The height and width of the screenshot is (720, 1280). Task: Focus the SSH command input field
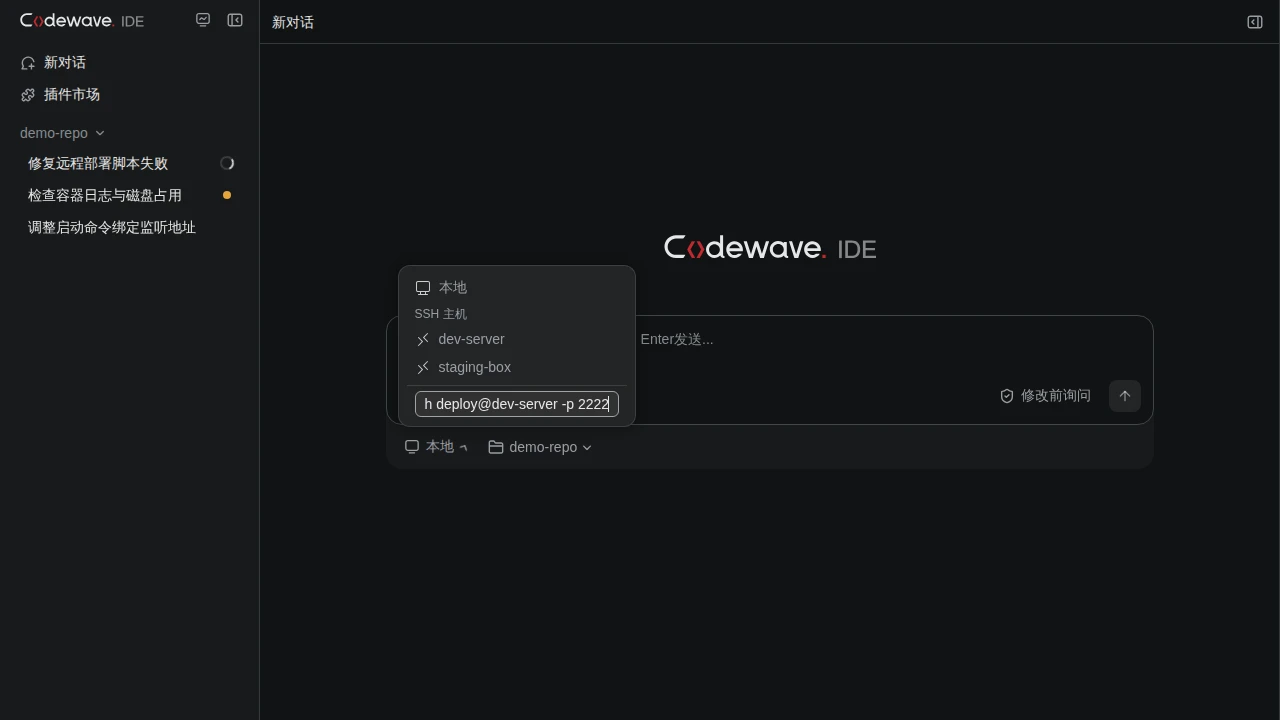517,404
